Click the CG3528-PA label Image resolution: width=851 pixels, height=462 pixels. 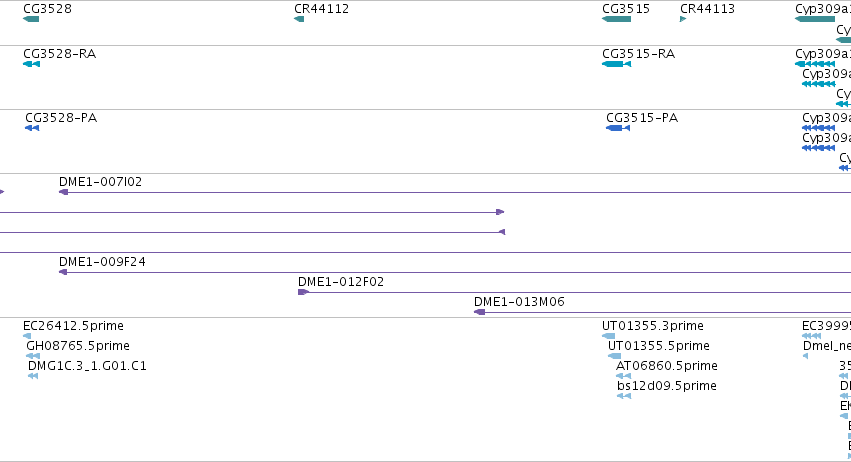coord(61,118)
